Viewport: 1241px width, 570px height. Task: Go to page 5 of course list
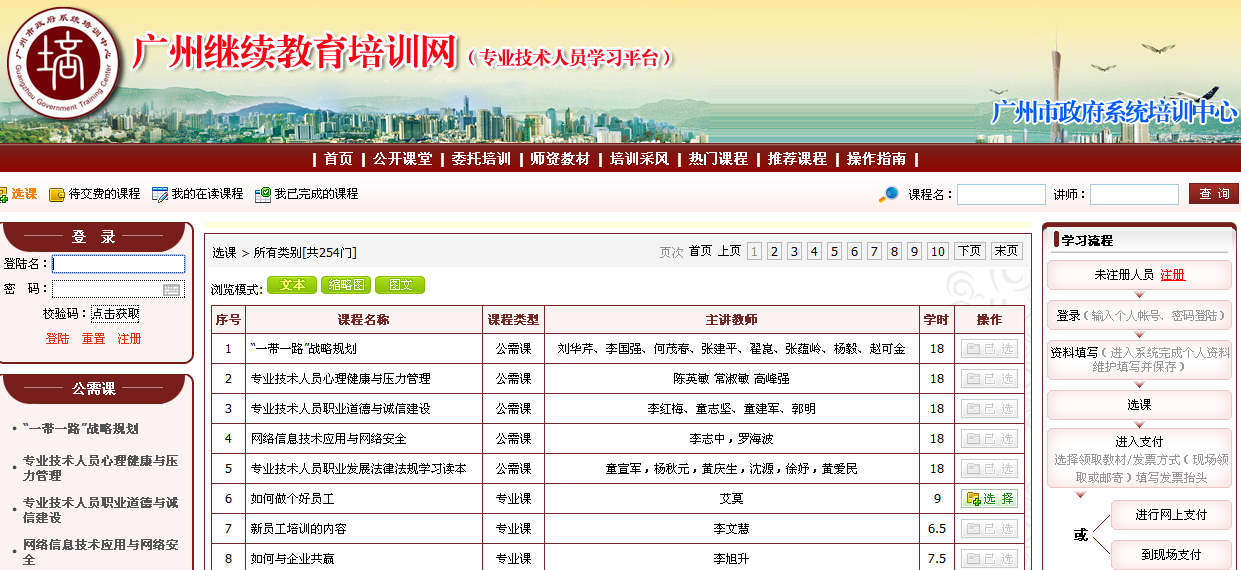834,251
